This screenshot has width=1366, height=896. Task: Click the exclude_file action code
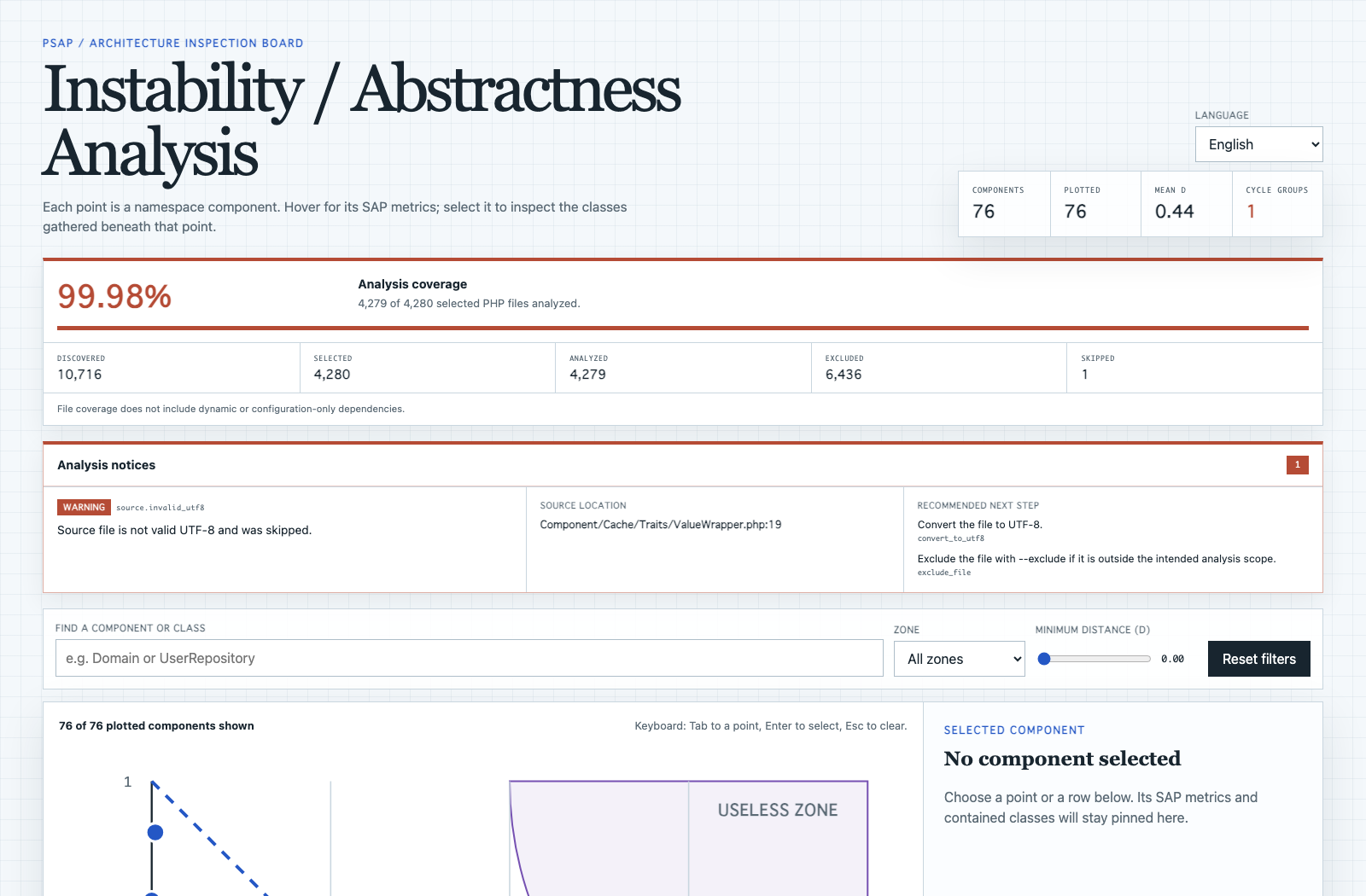point(944,573)
